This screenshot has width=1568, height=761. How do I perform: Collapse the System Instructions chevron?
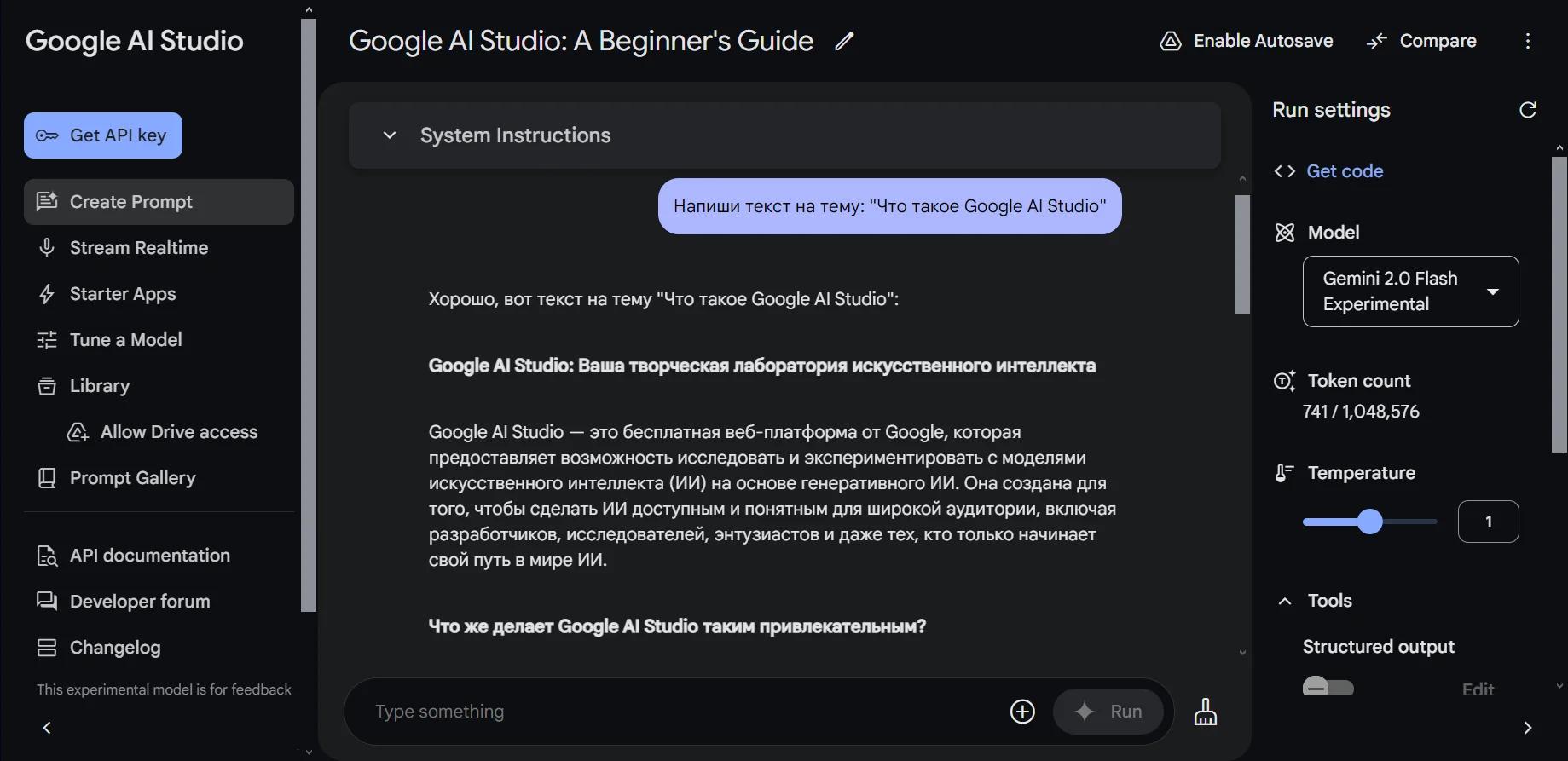click(390, 135)
